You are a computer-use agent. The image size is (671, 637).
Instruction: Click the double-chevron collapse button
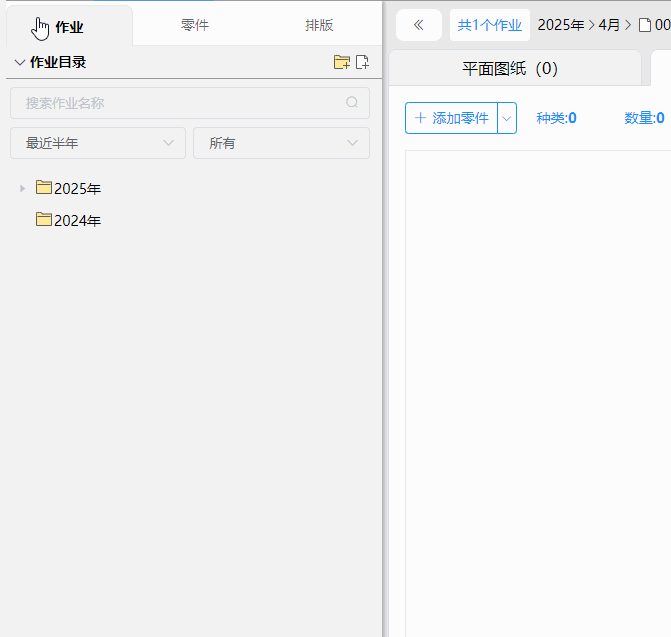click(418, 25)
